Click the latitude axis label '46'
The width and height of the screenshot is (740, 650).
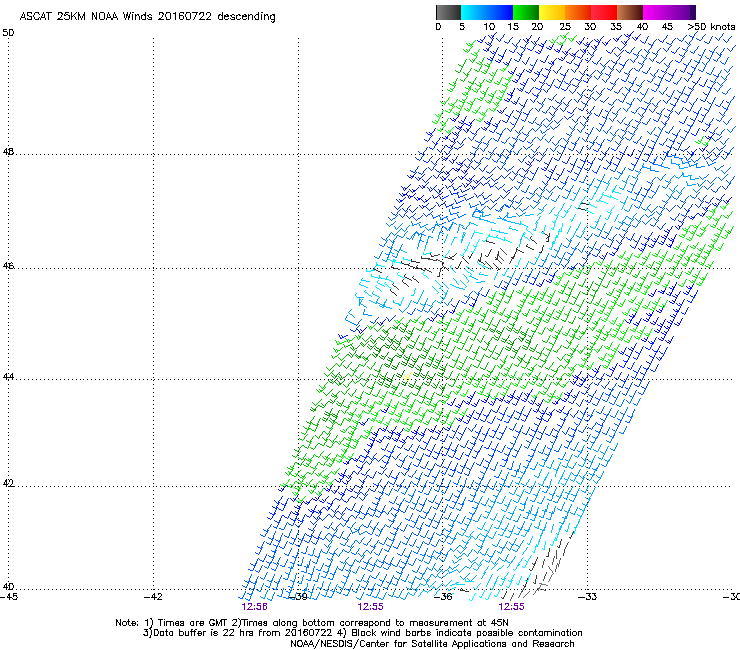(8, 266)
